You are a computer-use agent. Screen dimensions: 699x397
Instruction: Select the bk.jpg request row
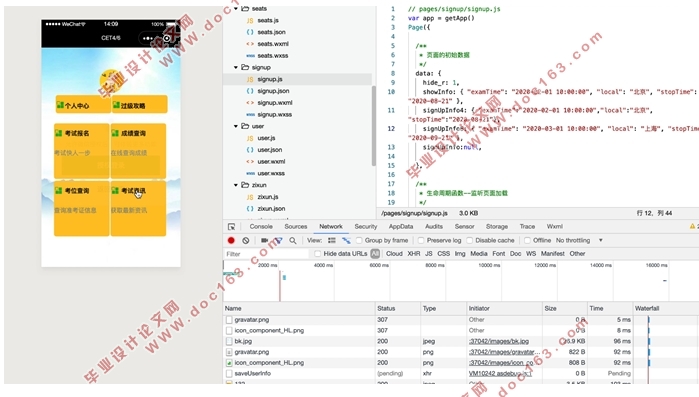pyautogui.click(x=461, y=341)
